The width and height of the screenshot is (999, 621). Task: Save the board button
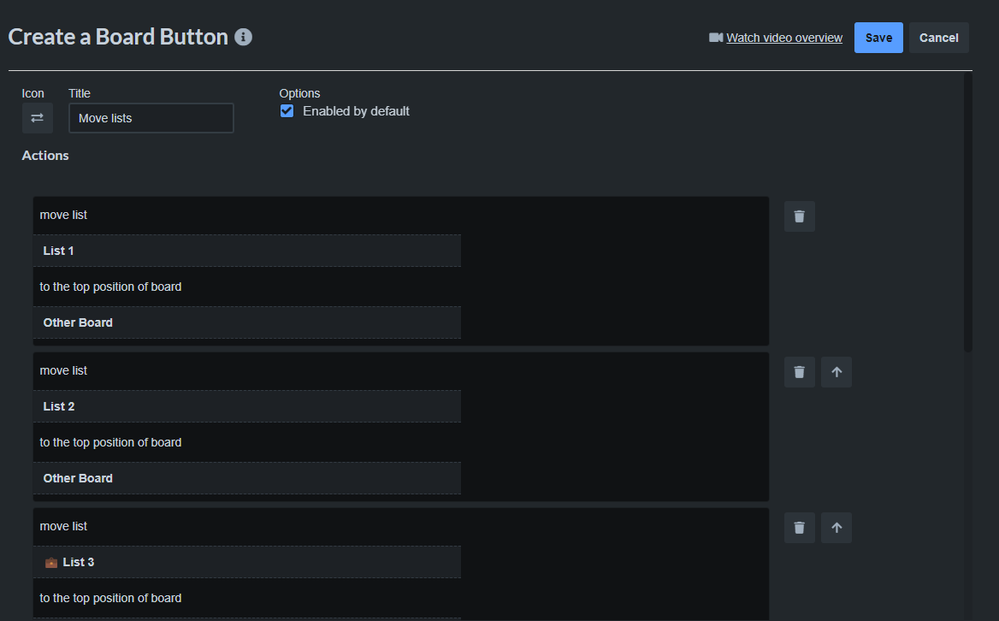878,38
